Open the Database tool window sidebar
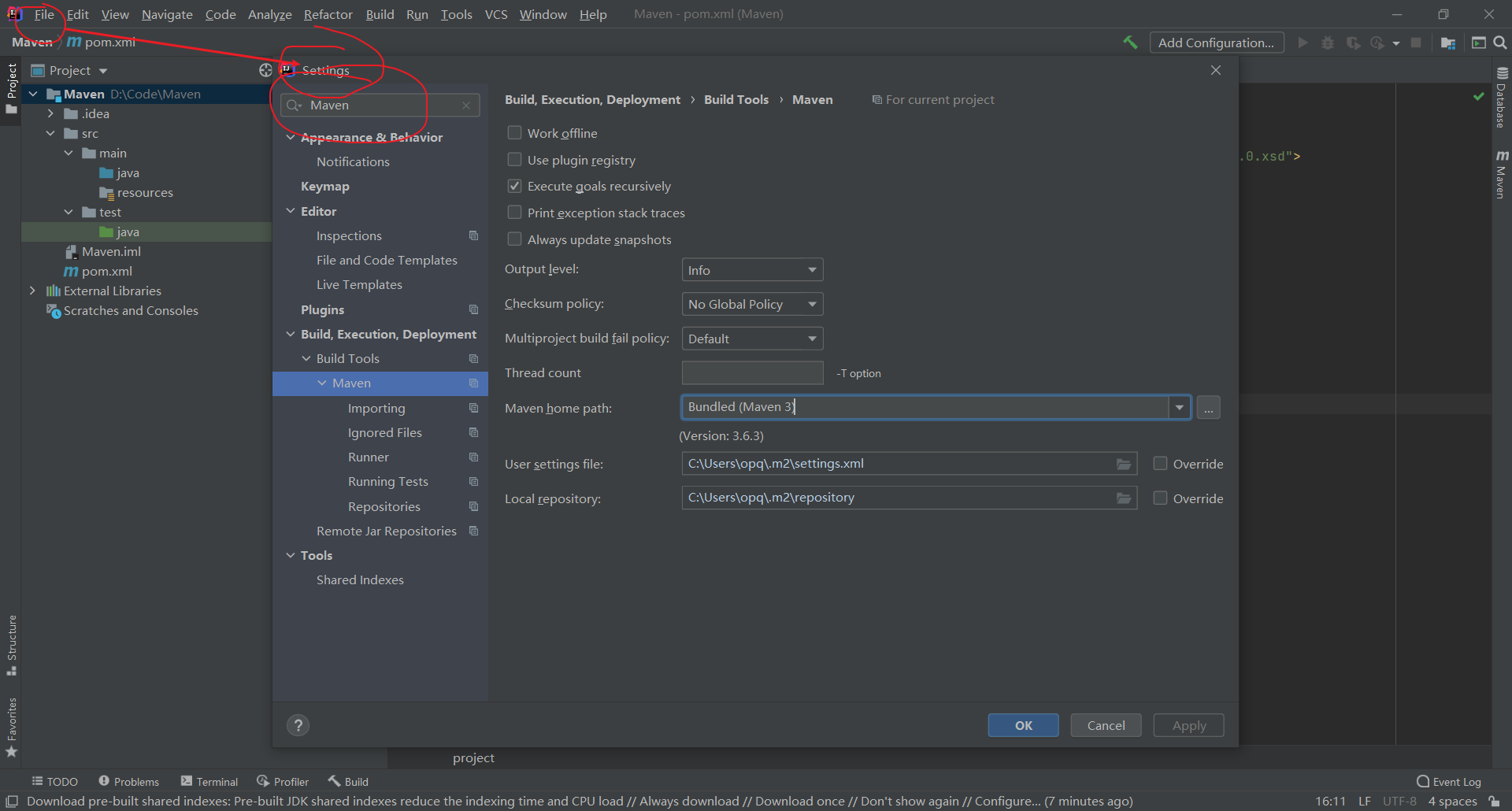 click(1502, 98)
